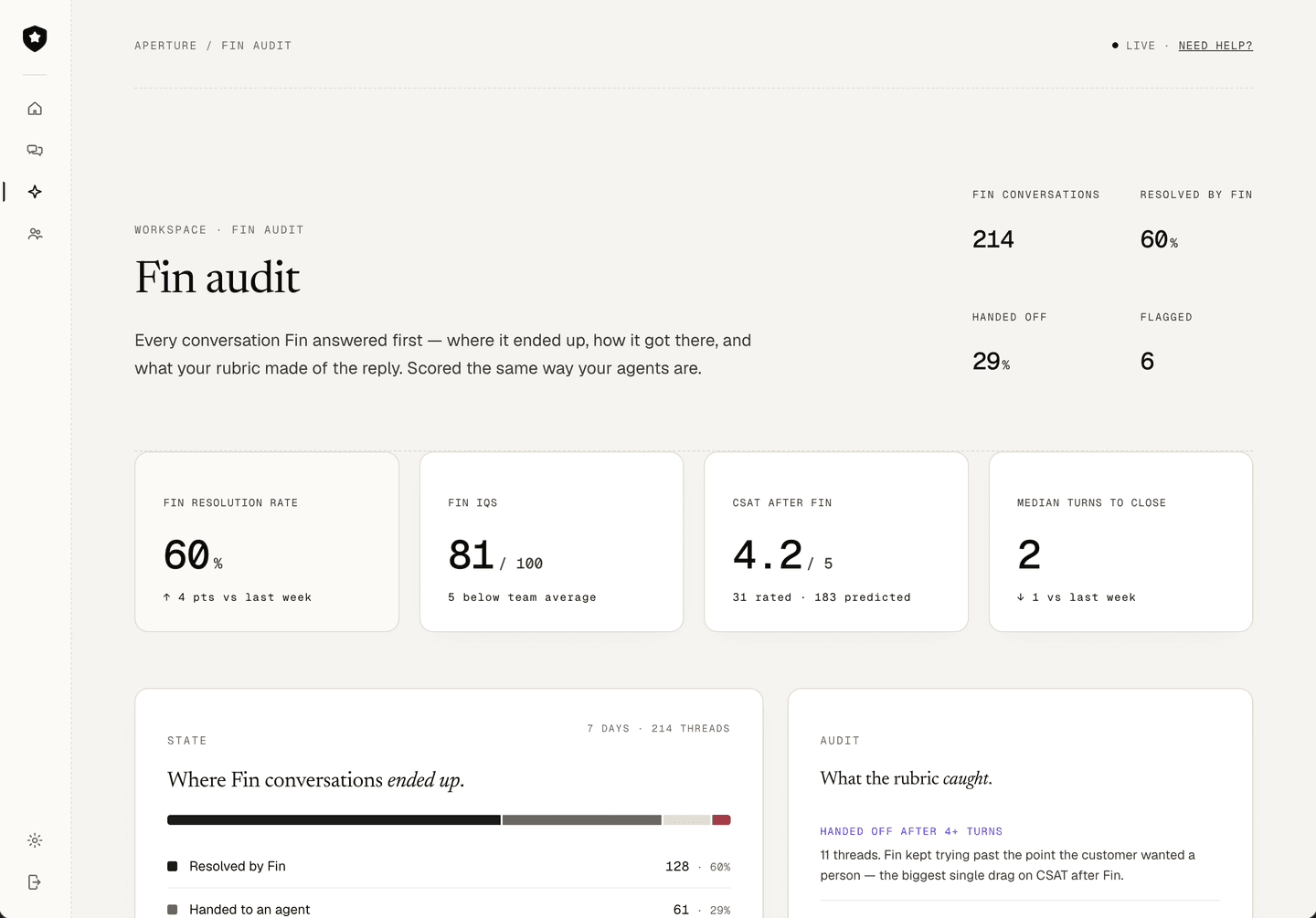Screen dimensions: 1316x918
Task: Select the 'Handed to an agent' legend row label
Action: point(249,910)
